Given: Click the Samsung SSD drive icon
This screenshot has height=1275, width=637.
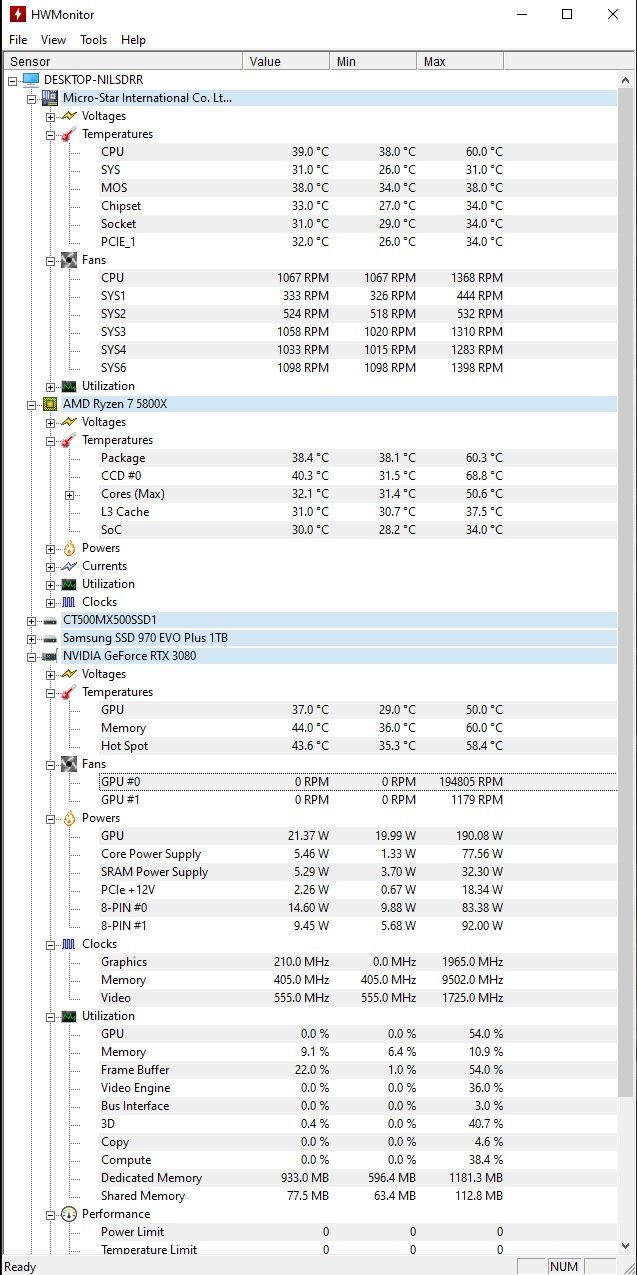Looking at the screenshot, I should point(49,638).
